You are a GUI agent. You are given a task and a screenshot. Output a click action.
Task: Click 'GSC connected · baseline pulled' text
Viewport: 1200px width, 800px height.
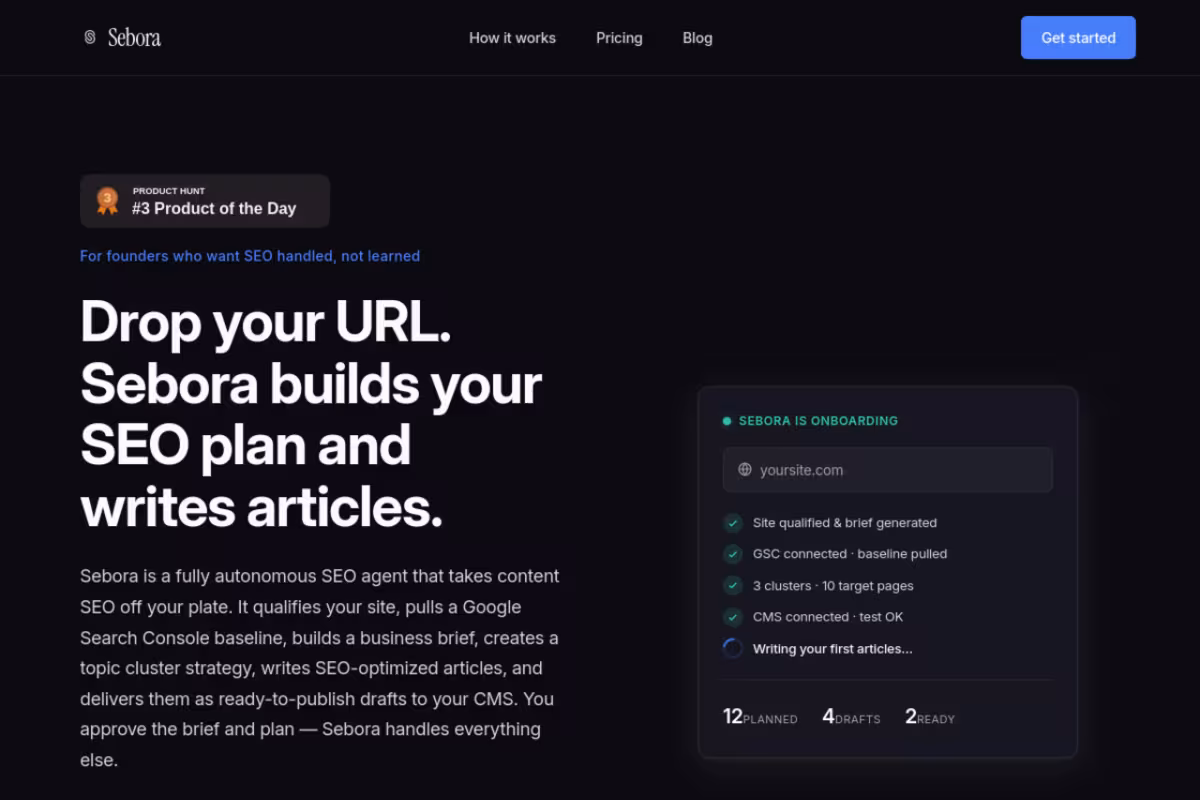click(x=850, y=554)
